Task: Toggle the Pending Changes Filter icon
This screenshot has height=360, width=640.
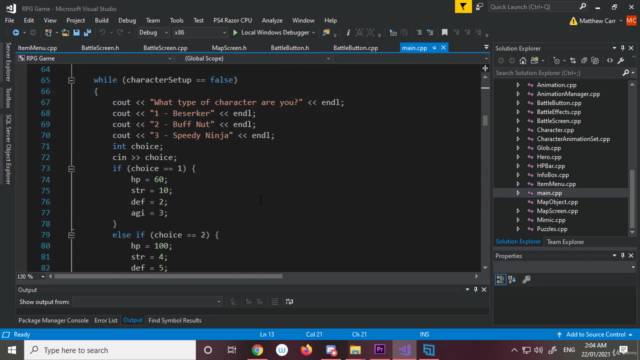Action: pos(556,61)
